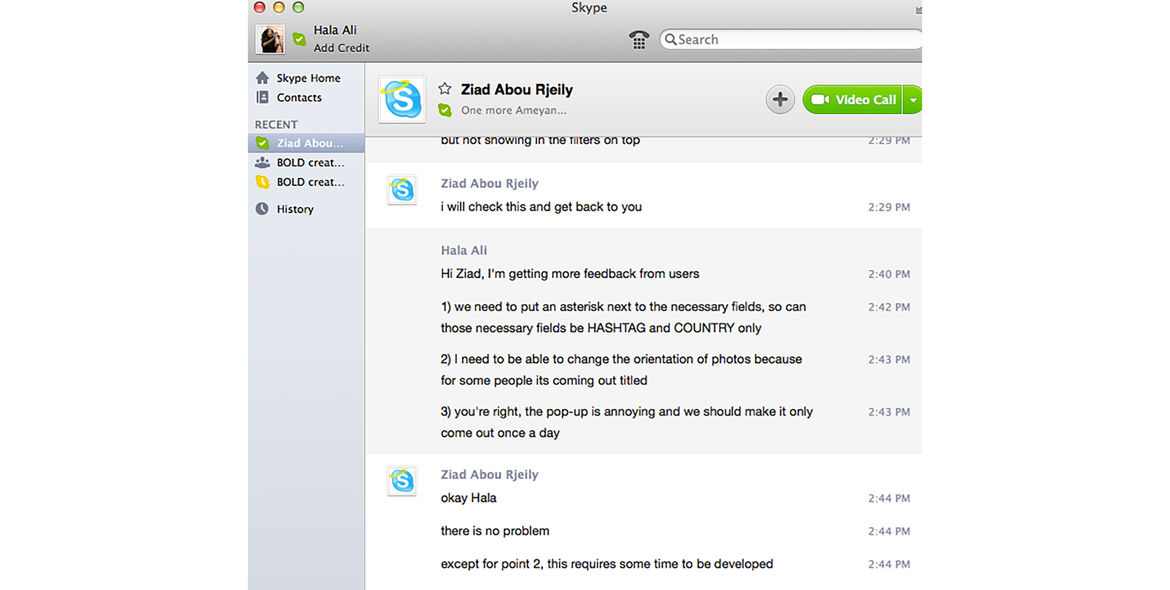Open the Contacts list
The height and width of the screenshot is (590, 1170).
[306, 97]
